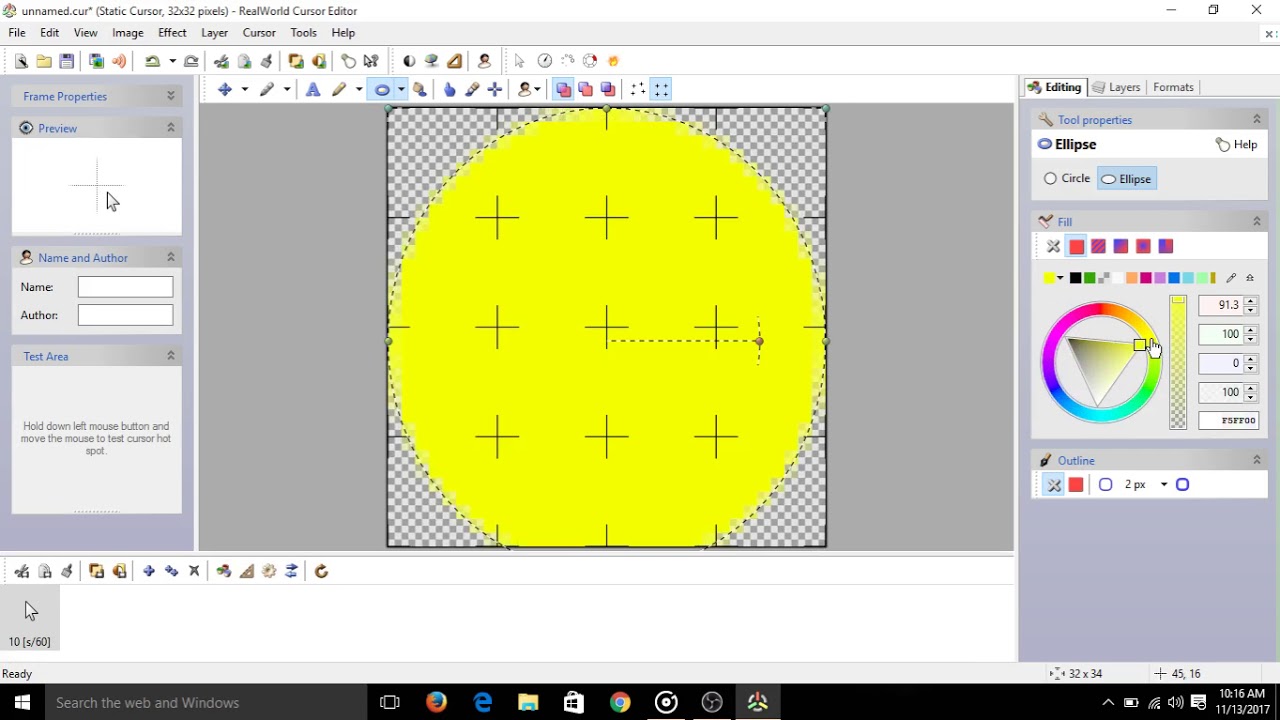This screenshot has width=1280, height=720.
Task: Save the cursor with the floppy disk icon
Action: 67,61
